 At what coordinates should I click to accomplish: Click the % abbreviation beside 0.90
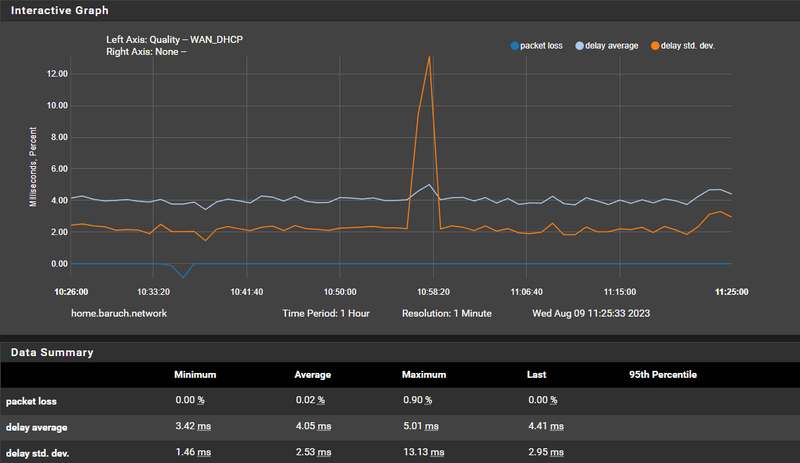(x=428, y=400)
